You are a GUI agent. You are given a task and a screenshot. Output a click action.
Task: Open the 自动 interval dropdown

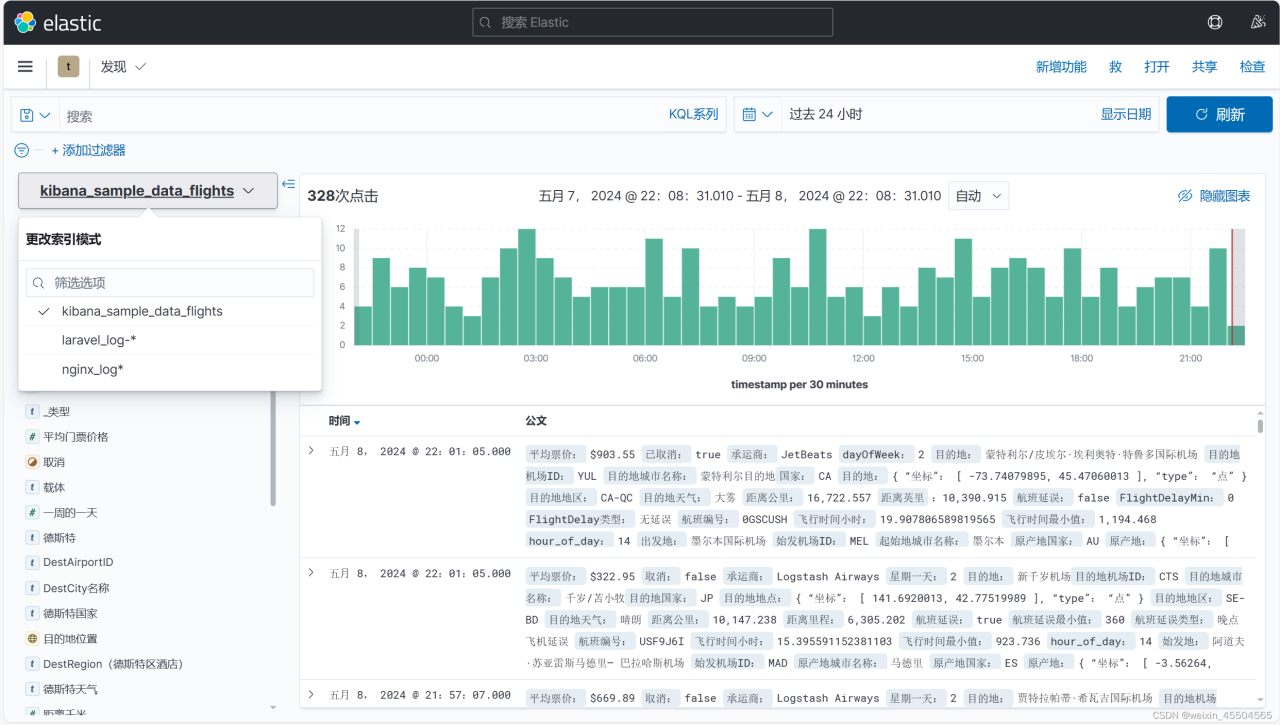point(978,196)
